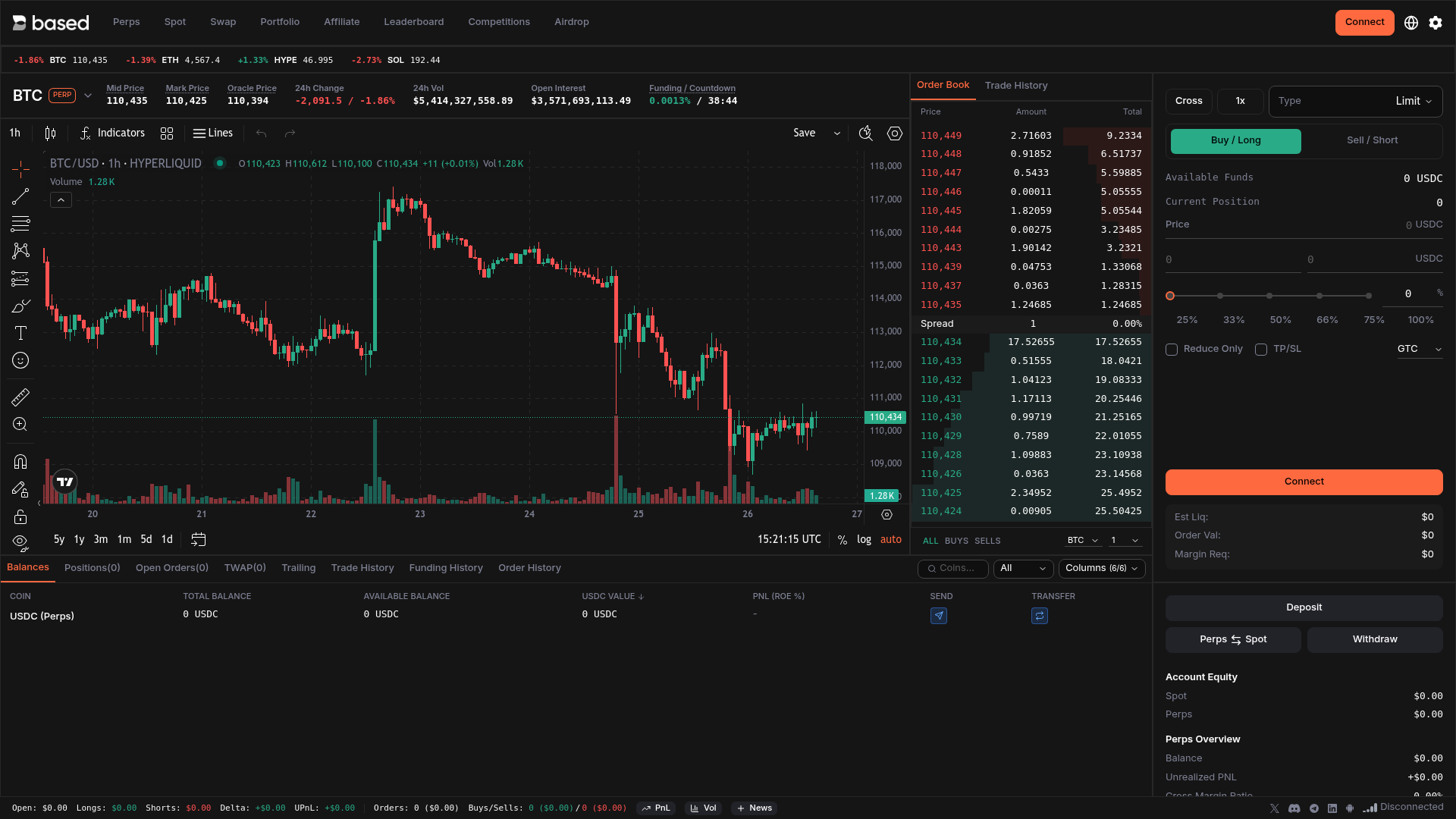Open the emoji icons tool
This screenshot has height=819, width=1456.
(x=20, y=360)
